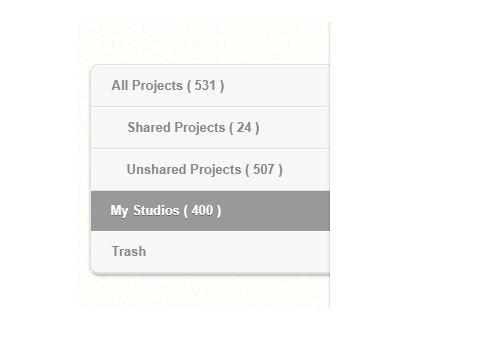Show Unshared Projects

(x=210, y=170)
